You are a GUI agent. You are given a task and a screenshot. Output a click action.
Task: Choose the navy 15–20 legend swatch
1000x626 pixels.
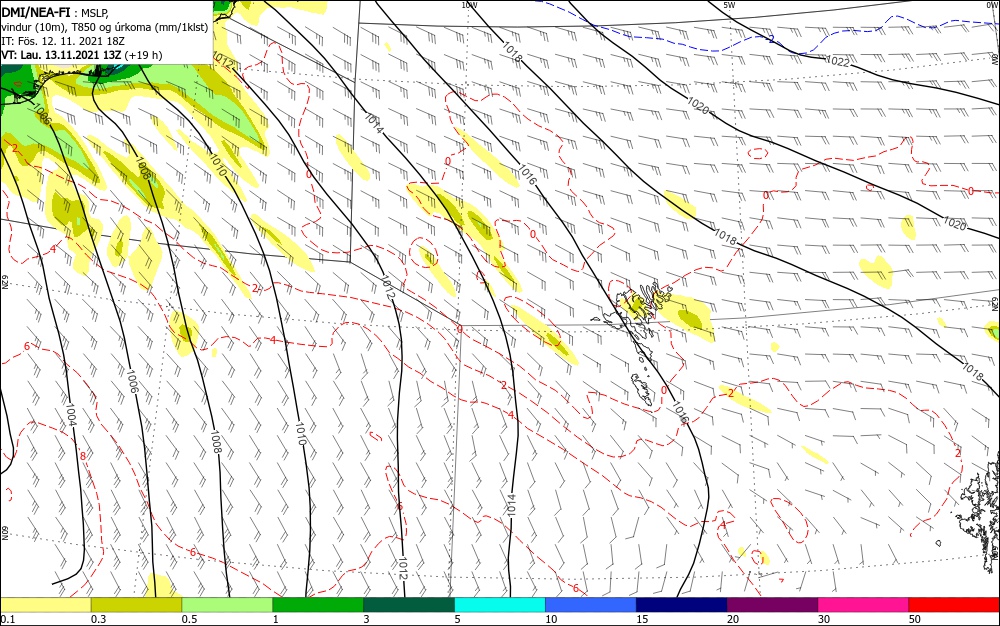point(682,605)
